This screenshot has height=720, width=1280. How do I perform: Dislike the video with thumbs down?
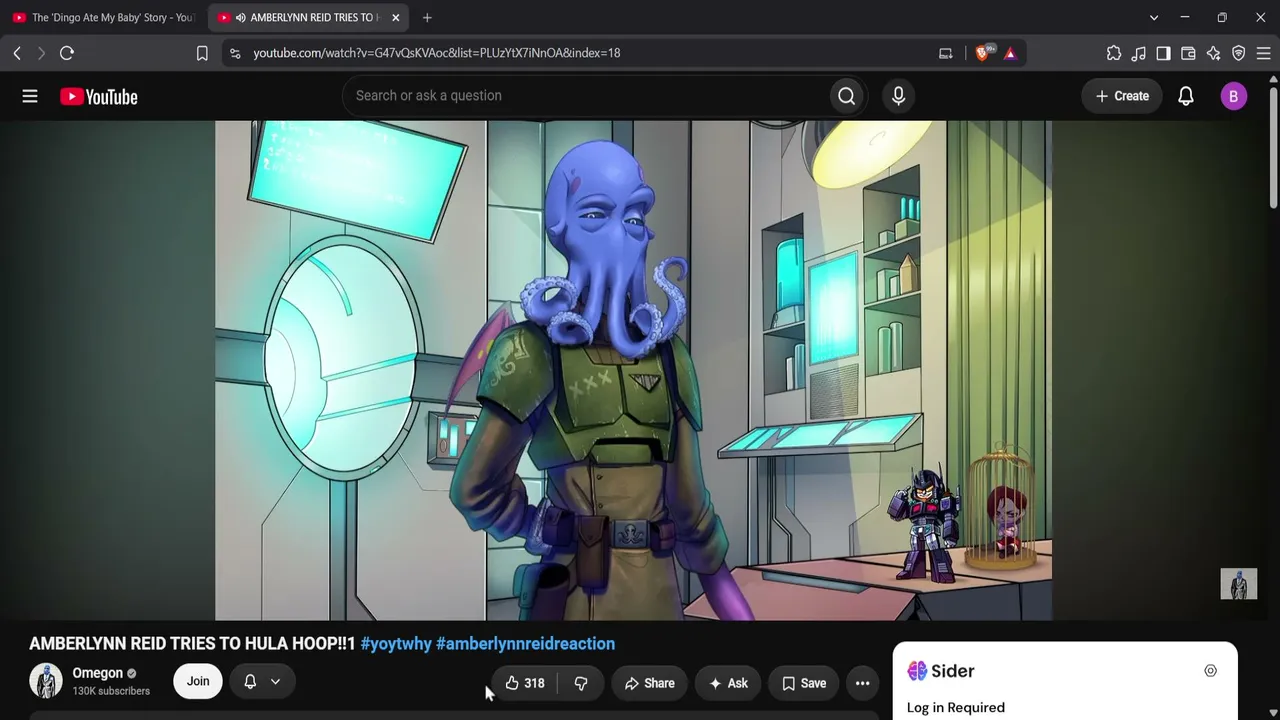(x=581, y=683)
